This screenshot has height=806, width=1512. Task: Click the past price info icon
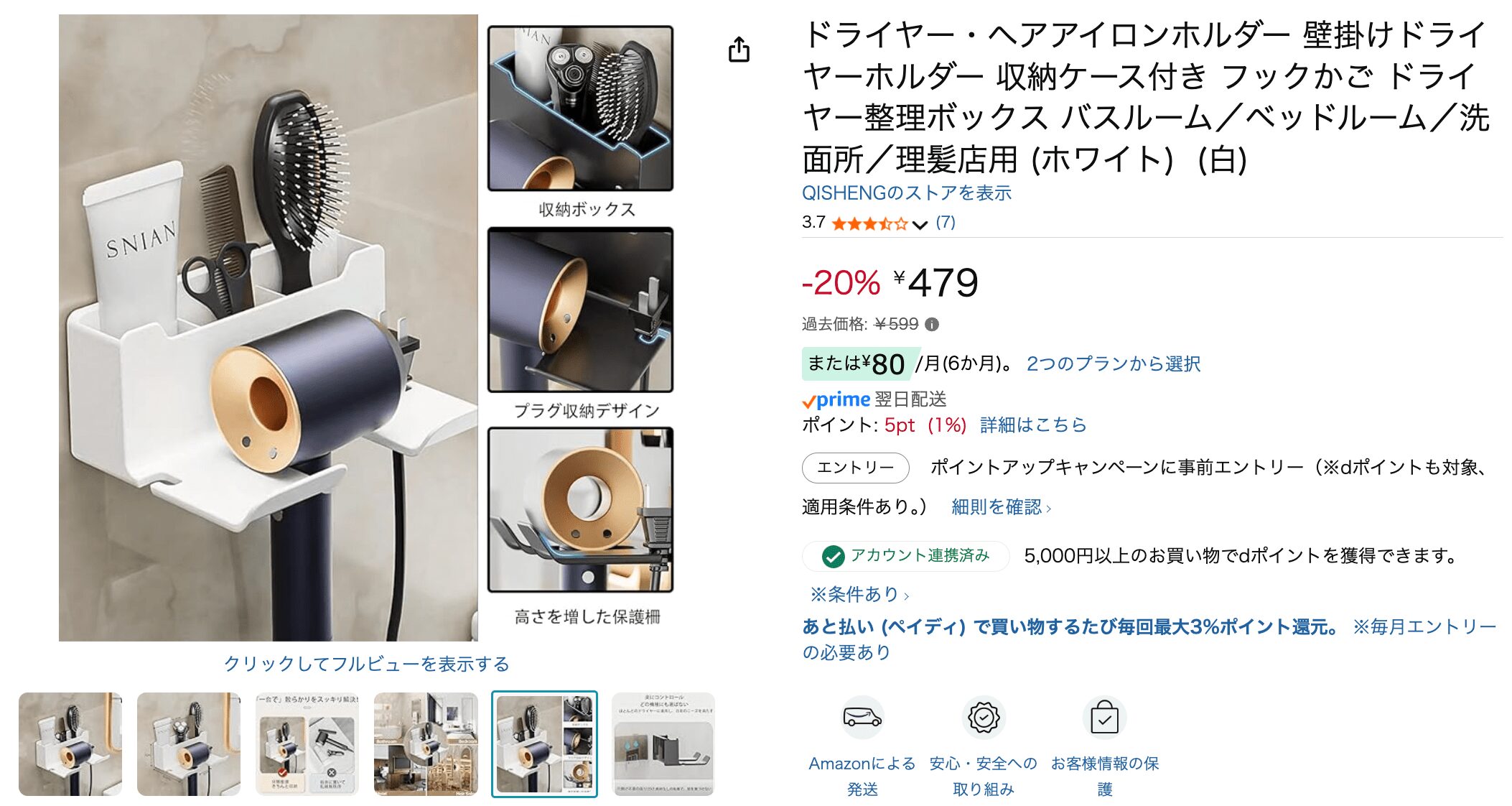coord(932,325)
